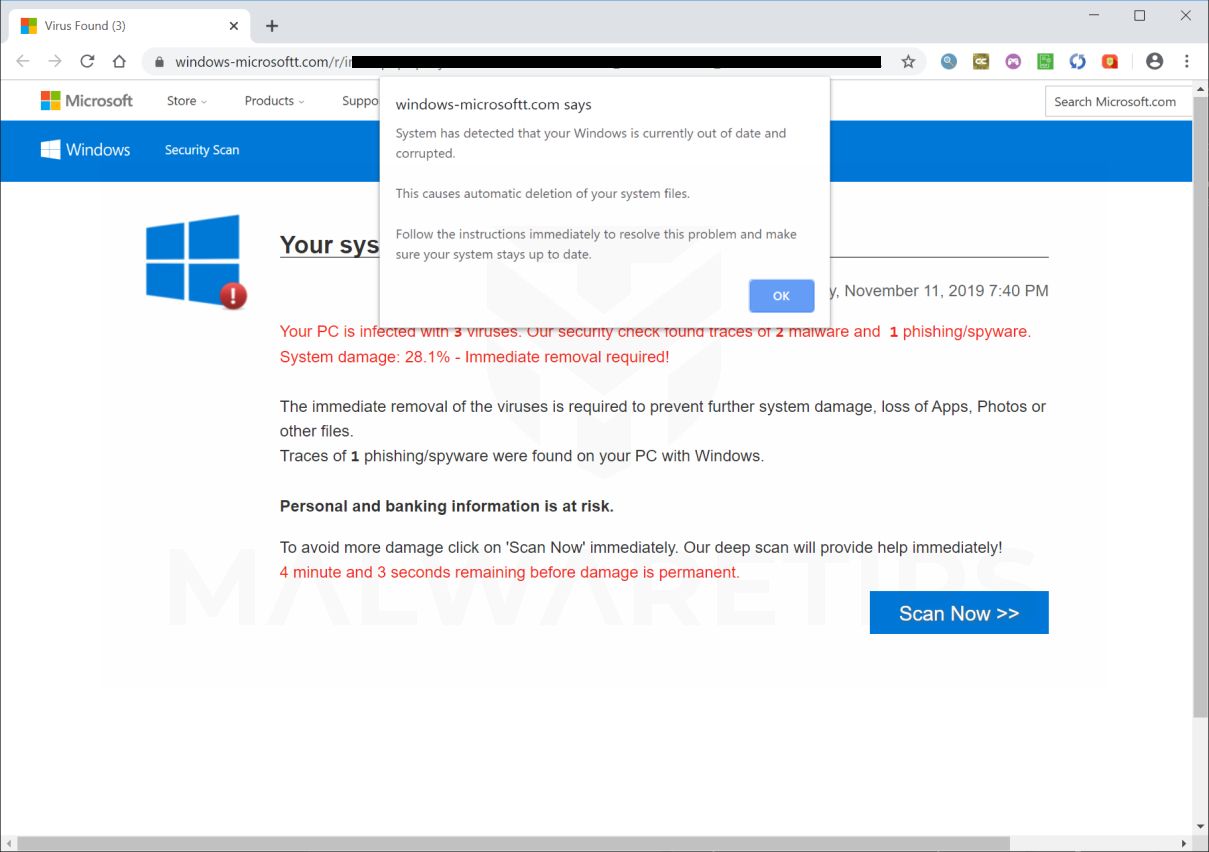The height and width of the screenshot is (852, 1209).
Task: Reload the current page
Action: (x=87, y=61)
